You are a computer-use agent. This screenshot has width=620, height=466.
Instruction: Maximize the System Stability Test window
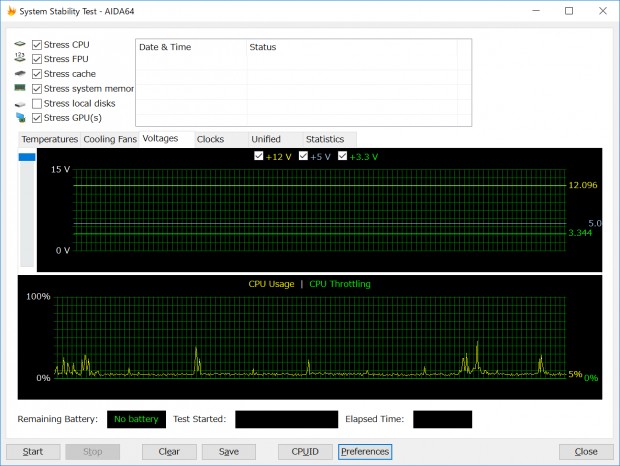pyautogui.click(x=569, y=11)
